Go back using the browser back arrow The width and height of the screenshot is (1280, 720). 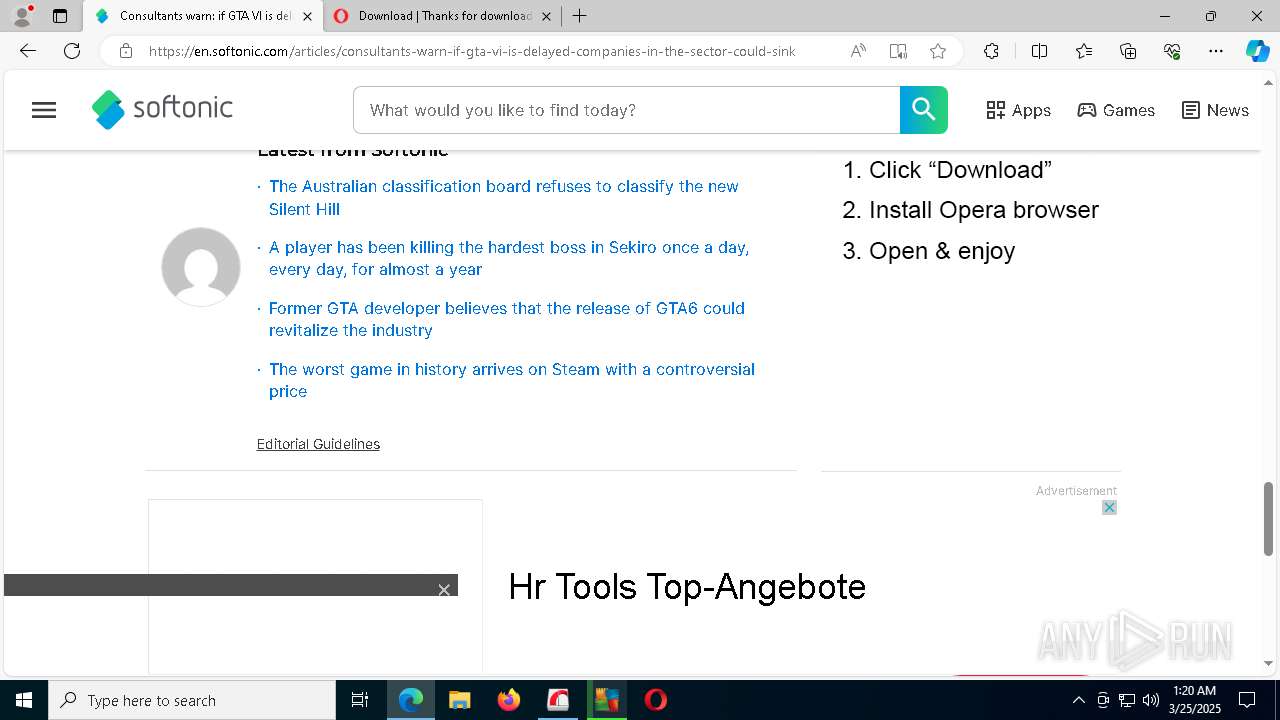click(28, 51)
